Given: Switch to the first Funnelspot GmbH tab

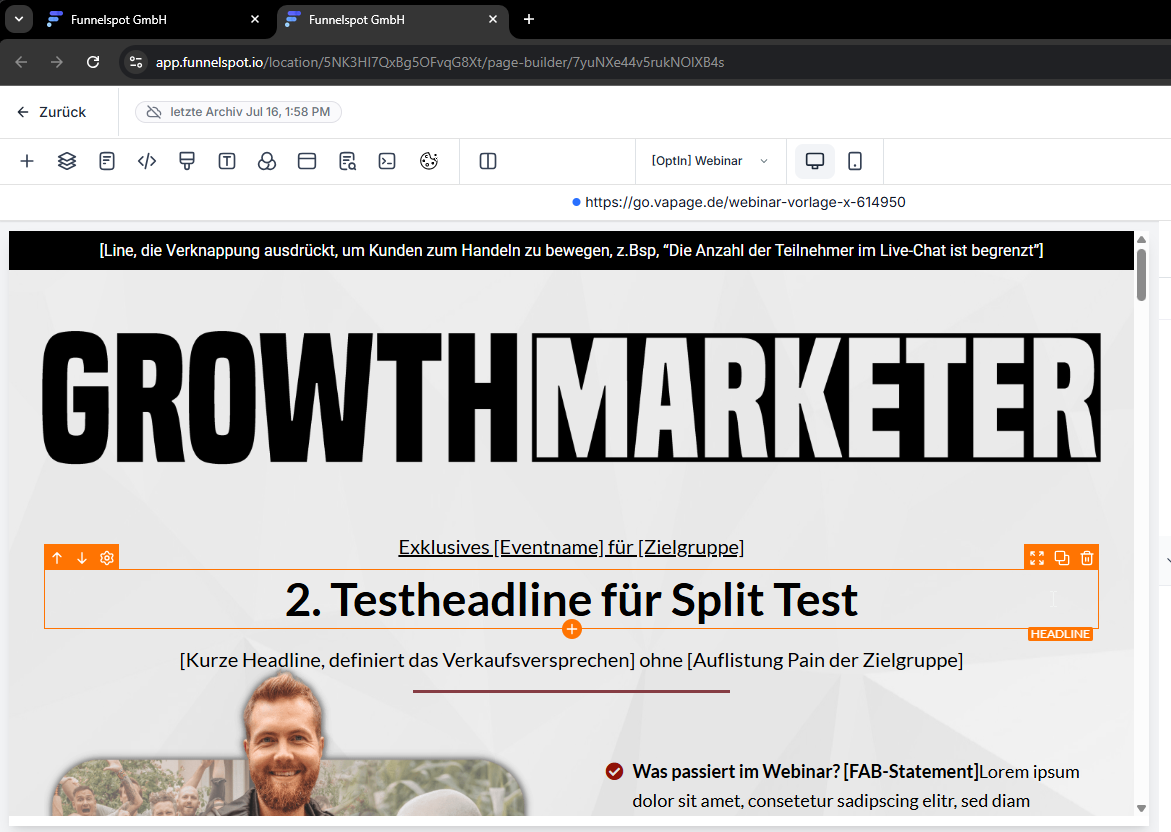Looking at the screenshot, I should pos(153,19).
